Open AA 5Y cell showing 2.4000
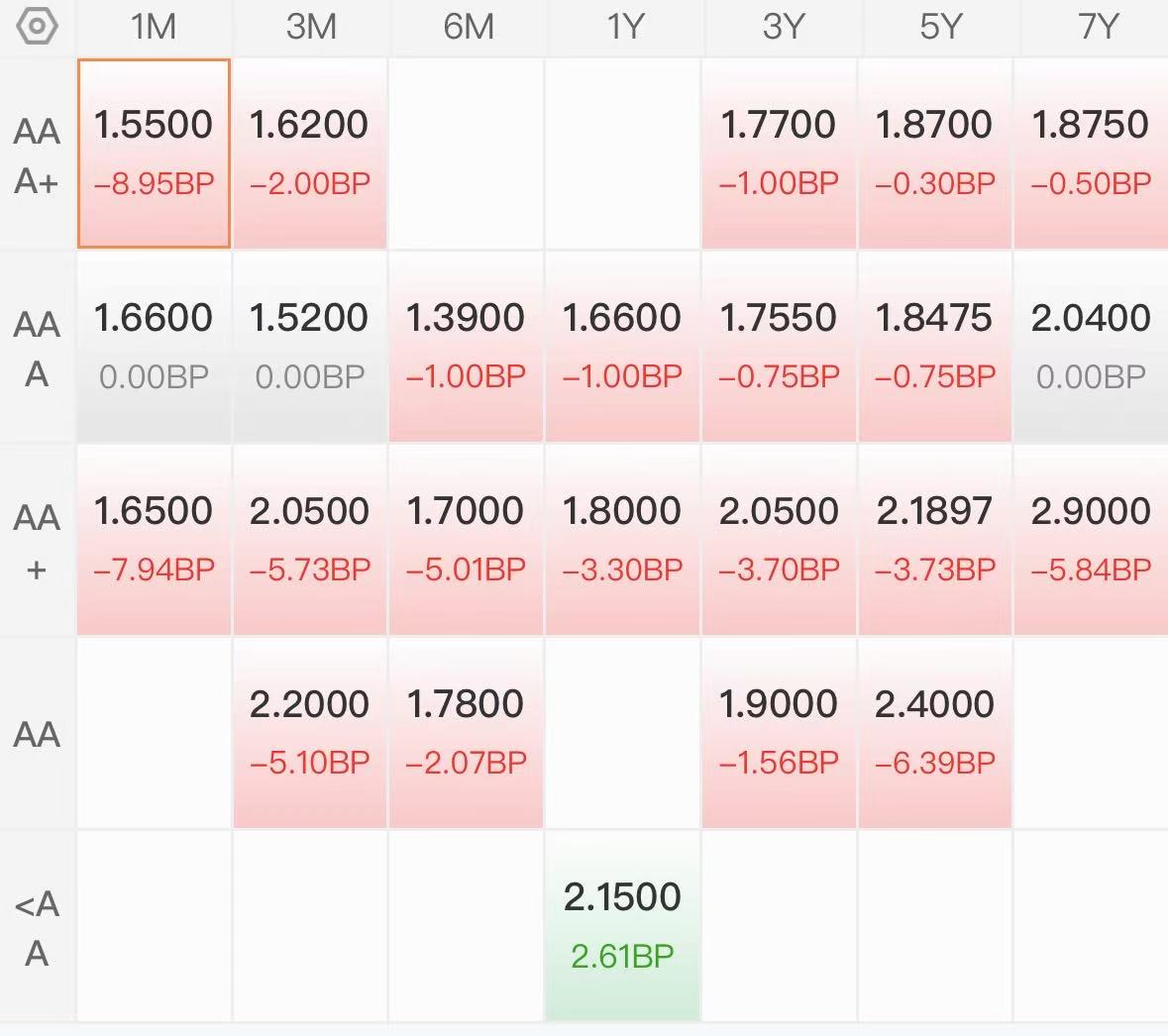 coord(935,734)
